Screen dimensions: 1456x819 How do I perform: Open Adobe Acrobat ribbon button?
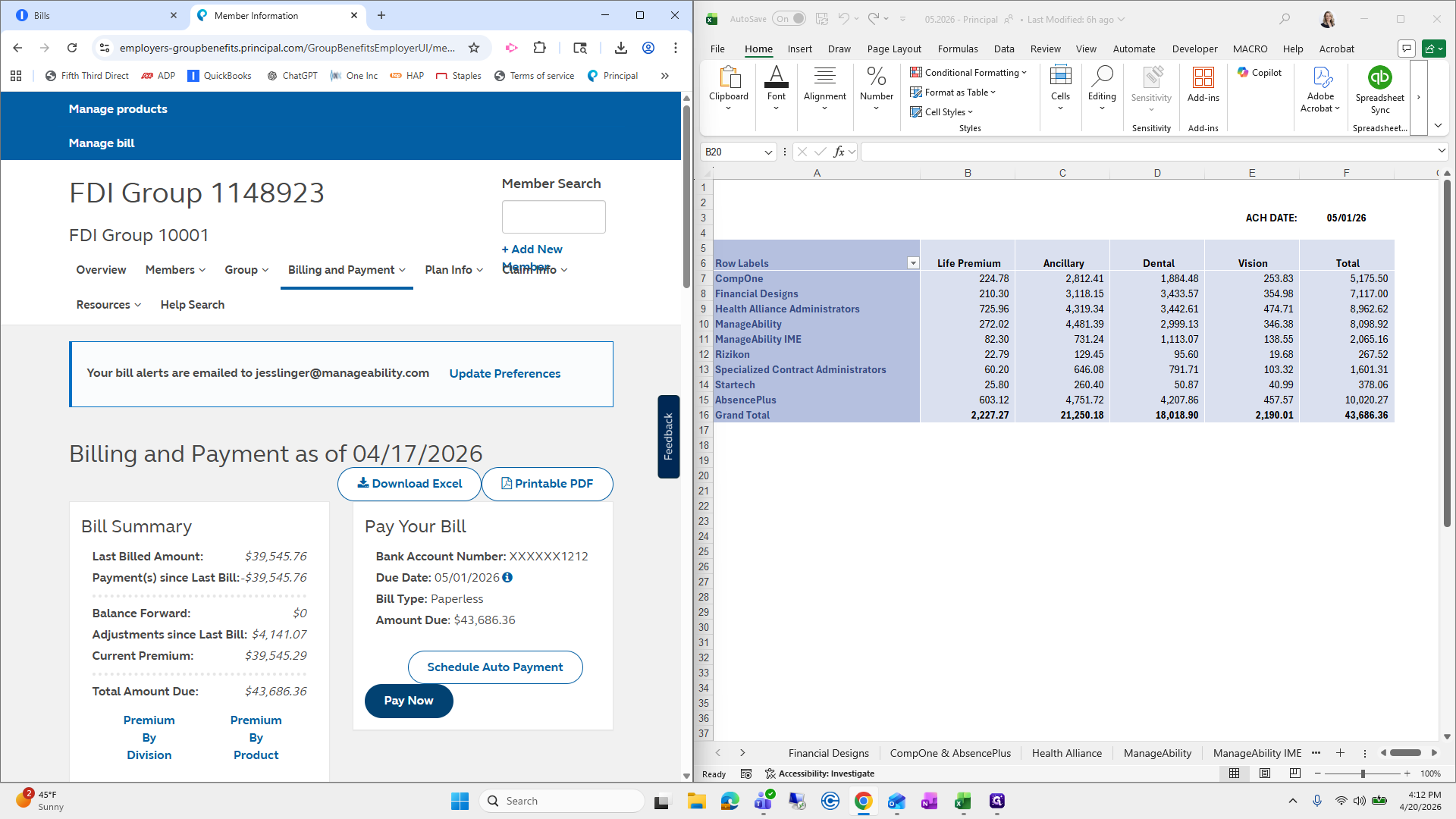(x=1320, y=89)
